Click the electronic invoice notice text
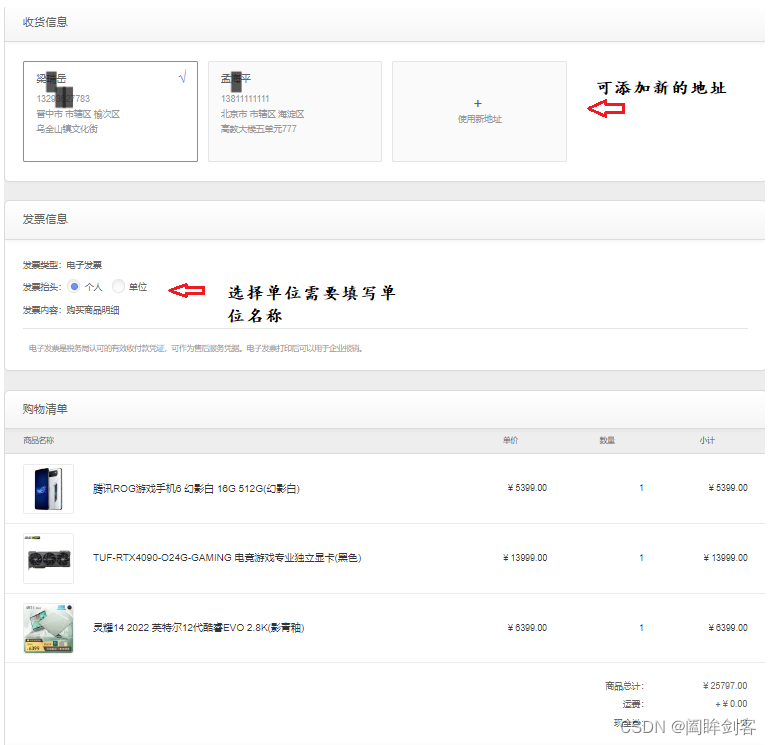772x745 pixels. tap(196, 349)
